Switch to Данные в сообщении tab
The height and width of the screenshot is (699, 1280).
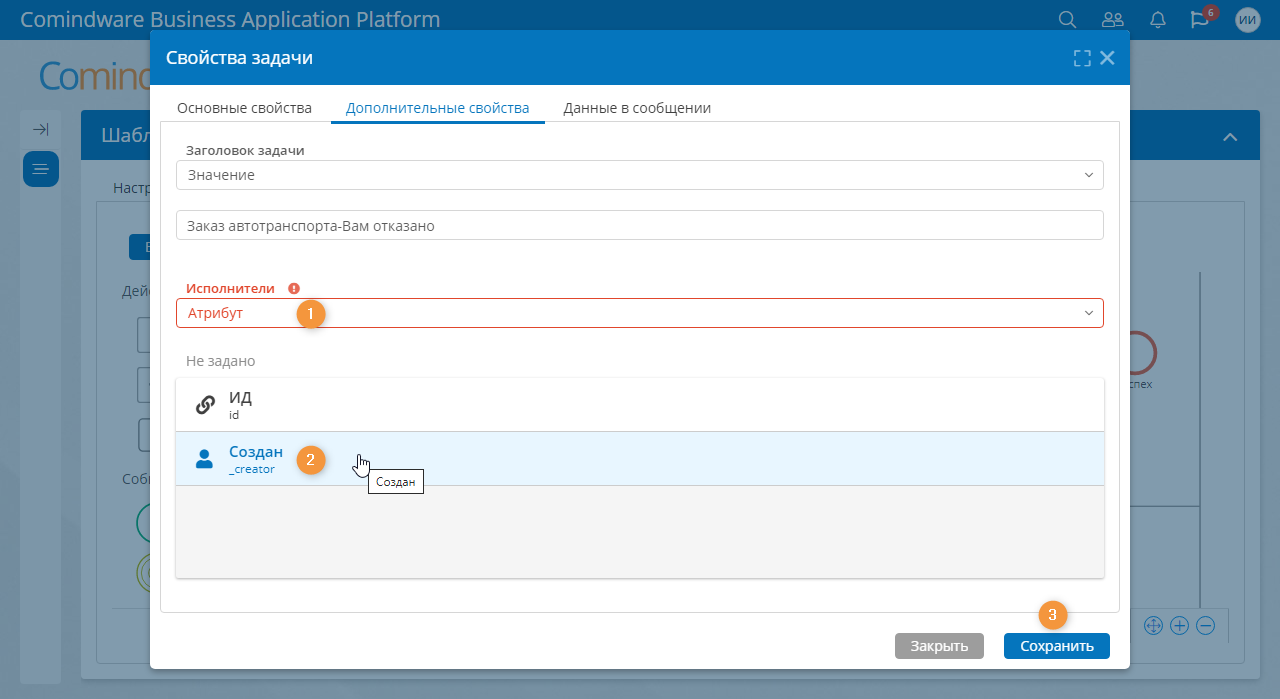pyautogui.click(x=637, y=108)
